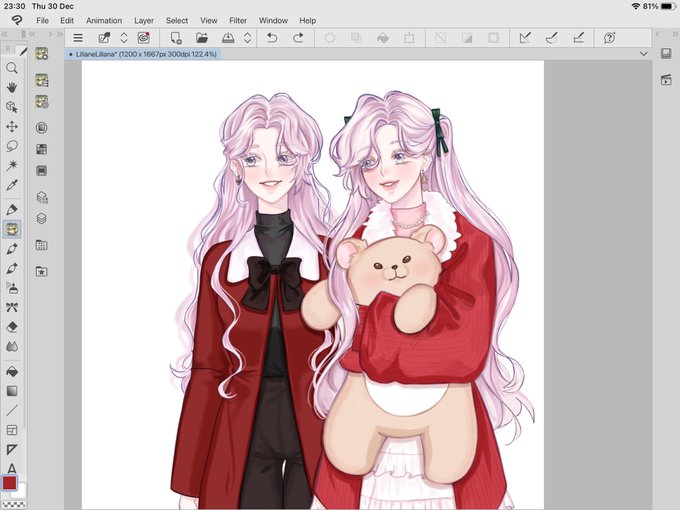Open the hamburger menu in command bar

(78, 38)
